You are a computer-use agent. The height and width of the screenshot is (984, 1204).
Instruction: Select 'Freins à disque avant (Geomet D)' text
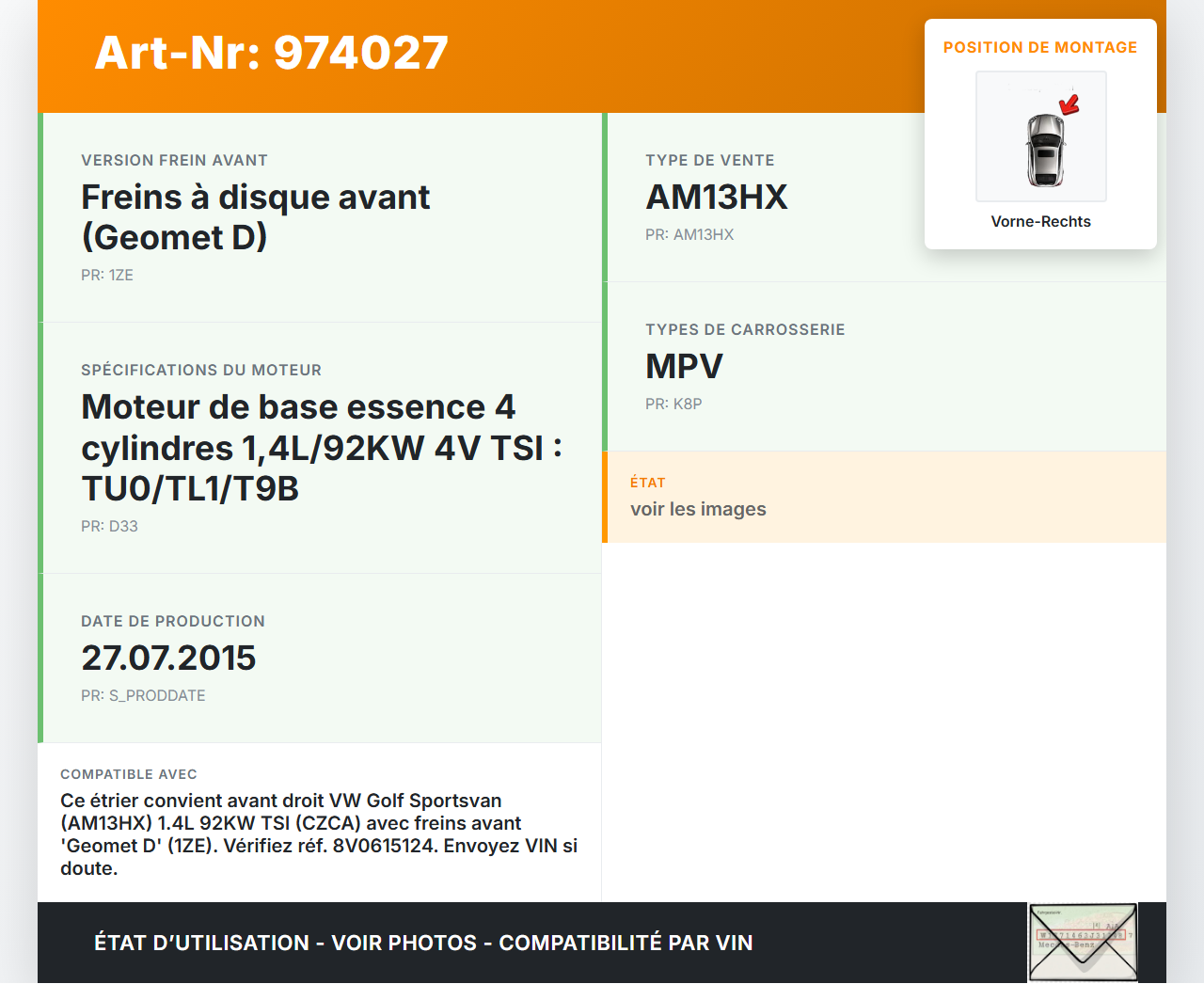[x=255, y=217]
